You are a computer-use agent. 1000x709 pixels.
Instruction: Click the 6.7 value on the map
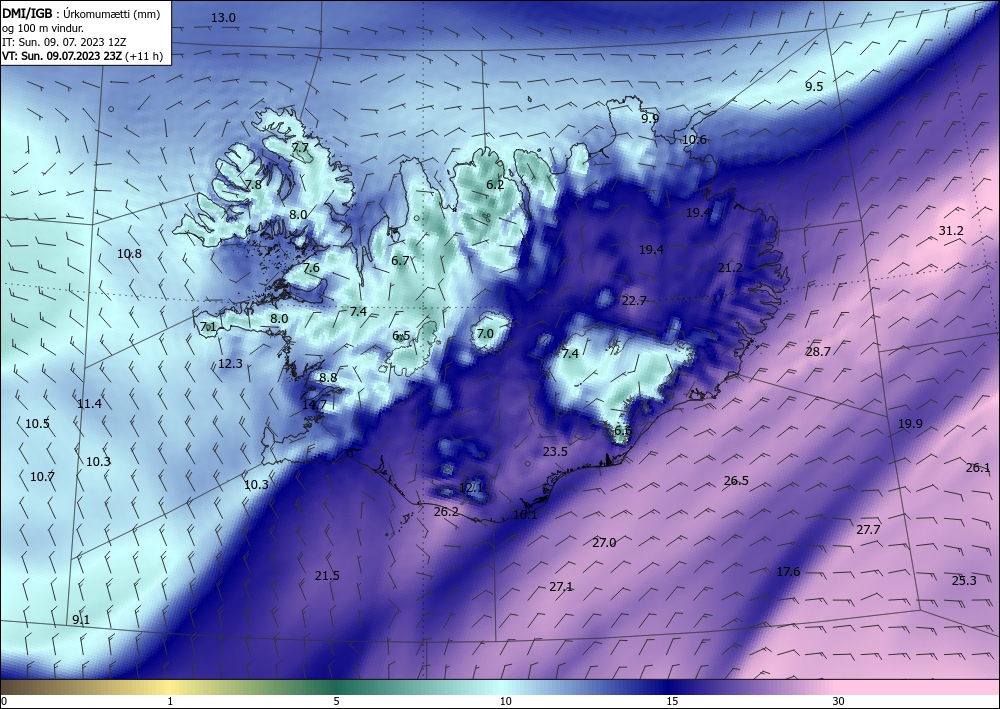400,261
